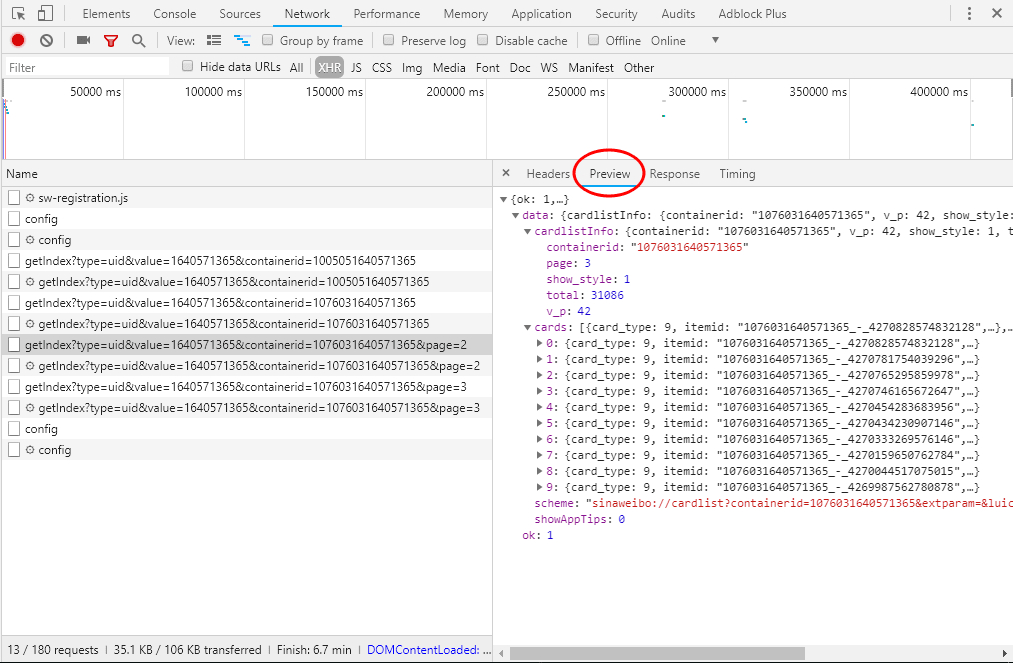The width and height of the screenshot is (1013, 663).
Task: Tick the Hide data URLs checkbox
Action: point(188,67)
